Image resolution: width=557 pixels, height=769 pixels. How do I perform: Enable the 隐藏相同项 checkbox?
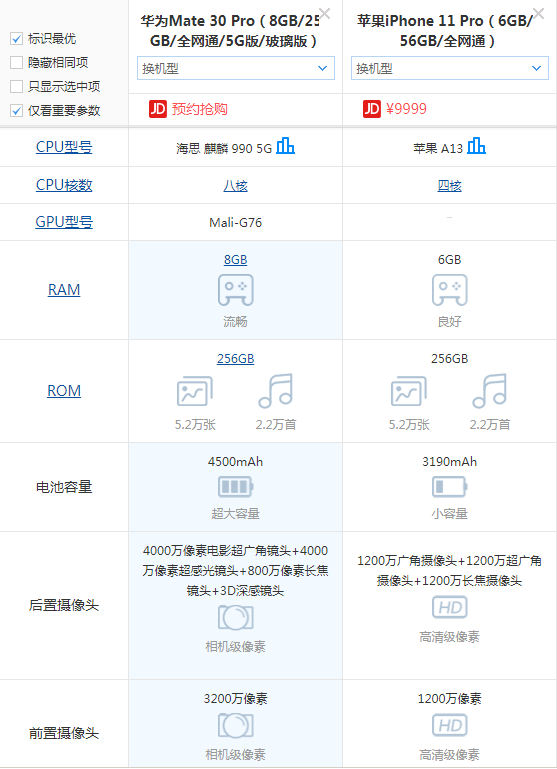pyautogui.click(x=17, y=62)
